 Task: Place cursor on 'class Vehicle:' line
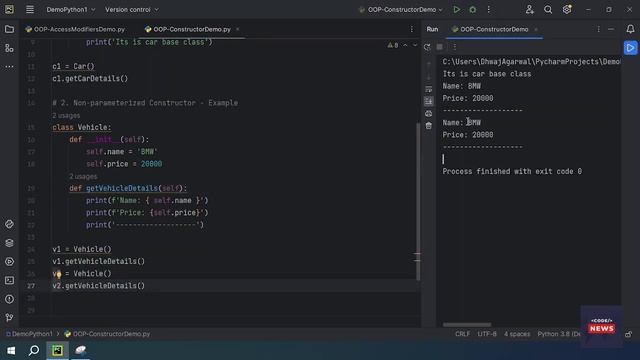click(82, 127)
